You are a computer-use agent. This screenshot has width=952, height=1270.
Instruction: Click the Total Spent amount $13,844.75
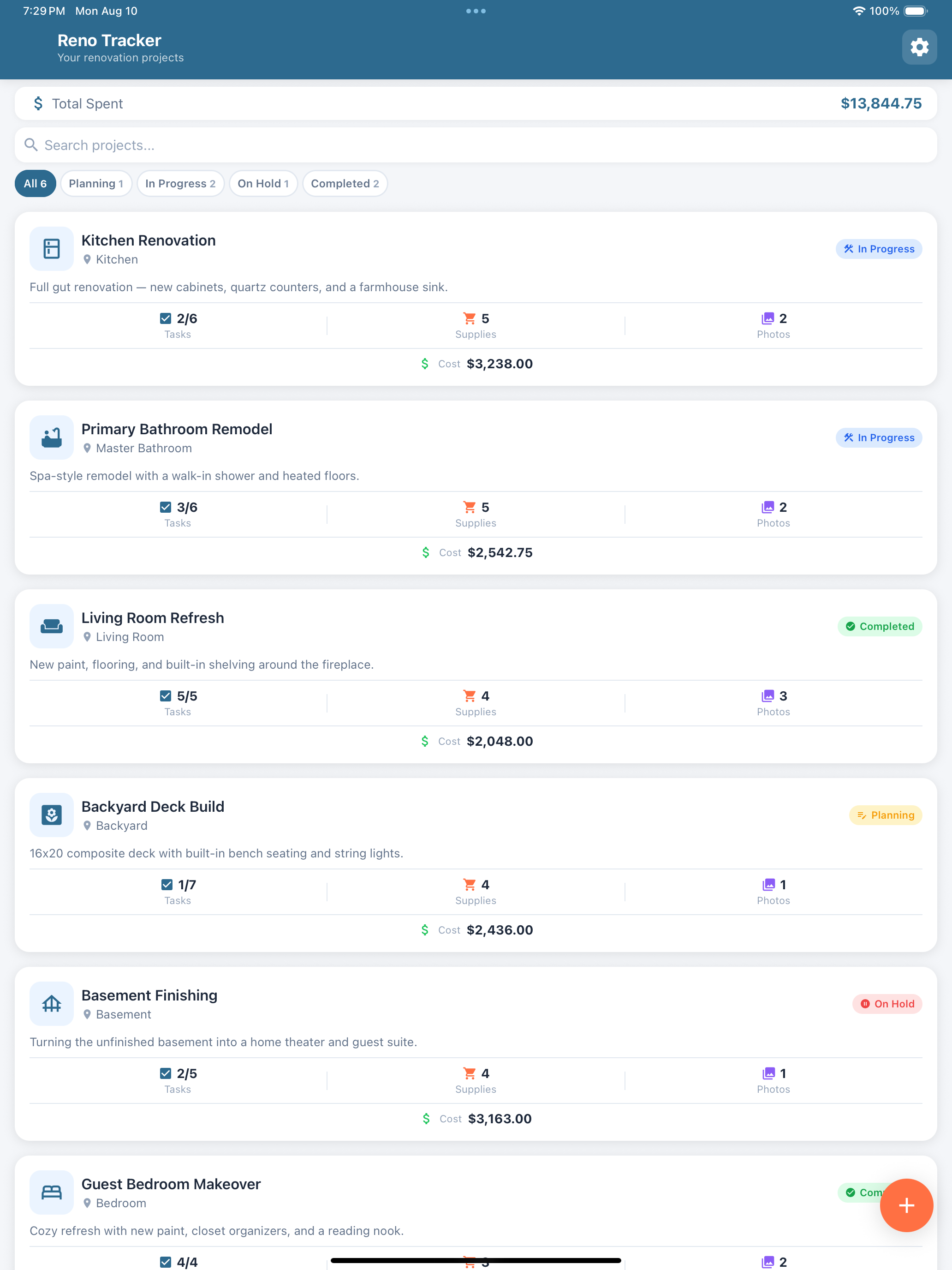coord(881,103)
